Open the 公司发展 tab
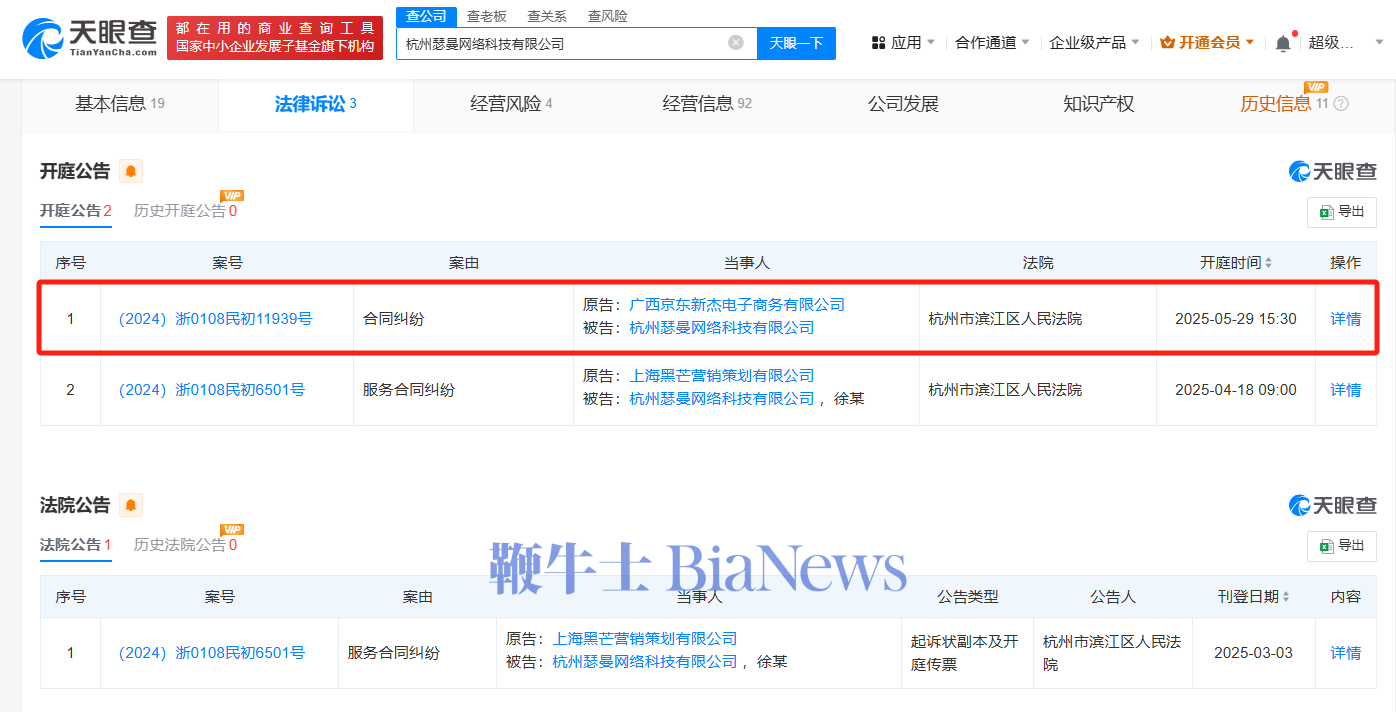Image resolution: width=1396 pixels, height=712 pixels. (903, 104)
